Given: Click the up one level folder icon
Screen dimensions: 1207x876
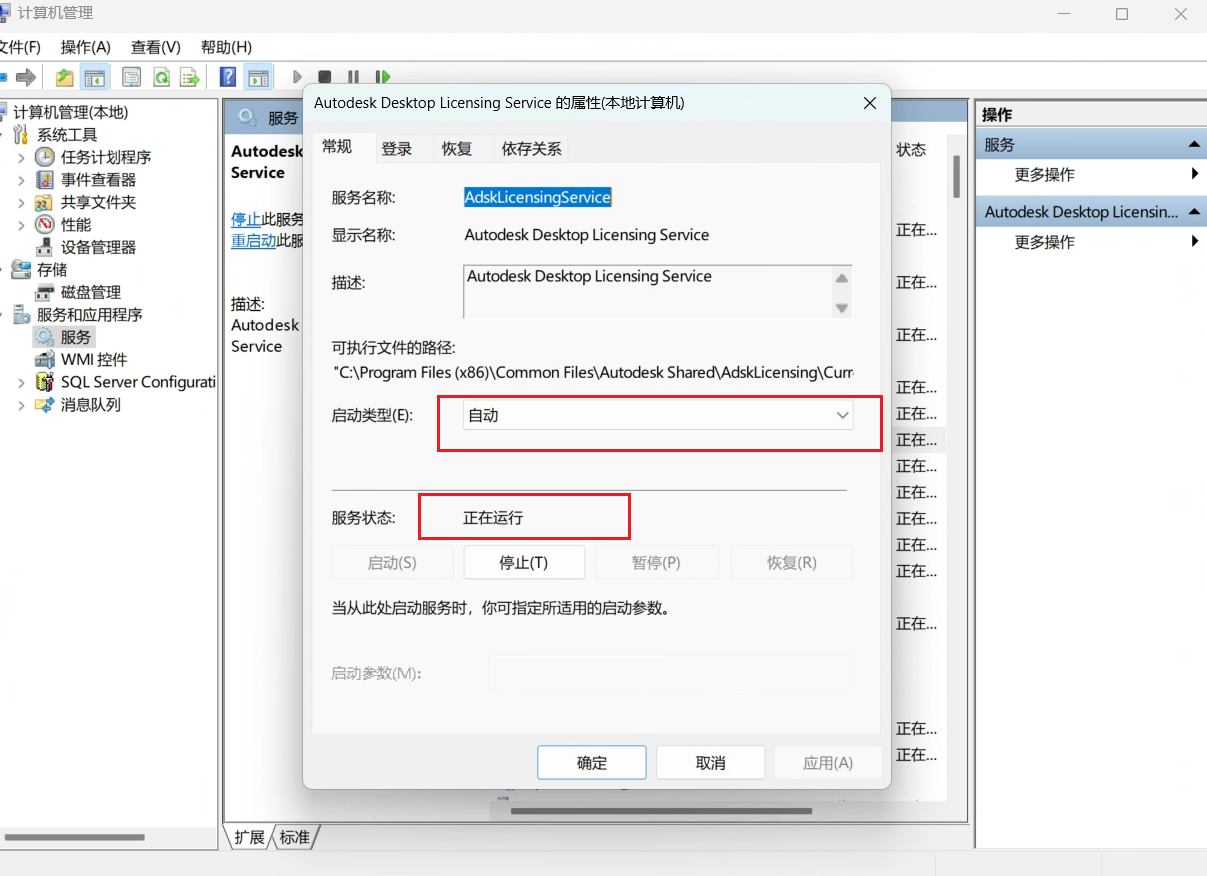Looking at the screenshot, I should [65, 77].
